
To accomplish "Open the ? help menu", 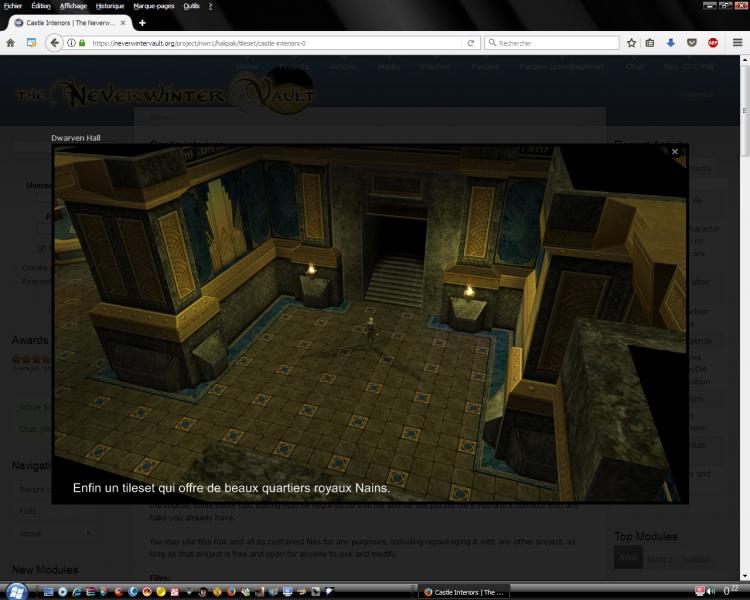I will [210, 6].
